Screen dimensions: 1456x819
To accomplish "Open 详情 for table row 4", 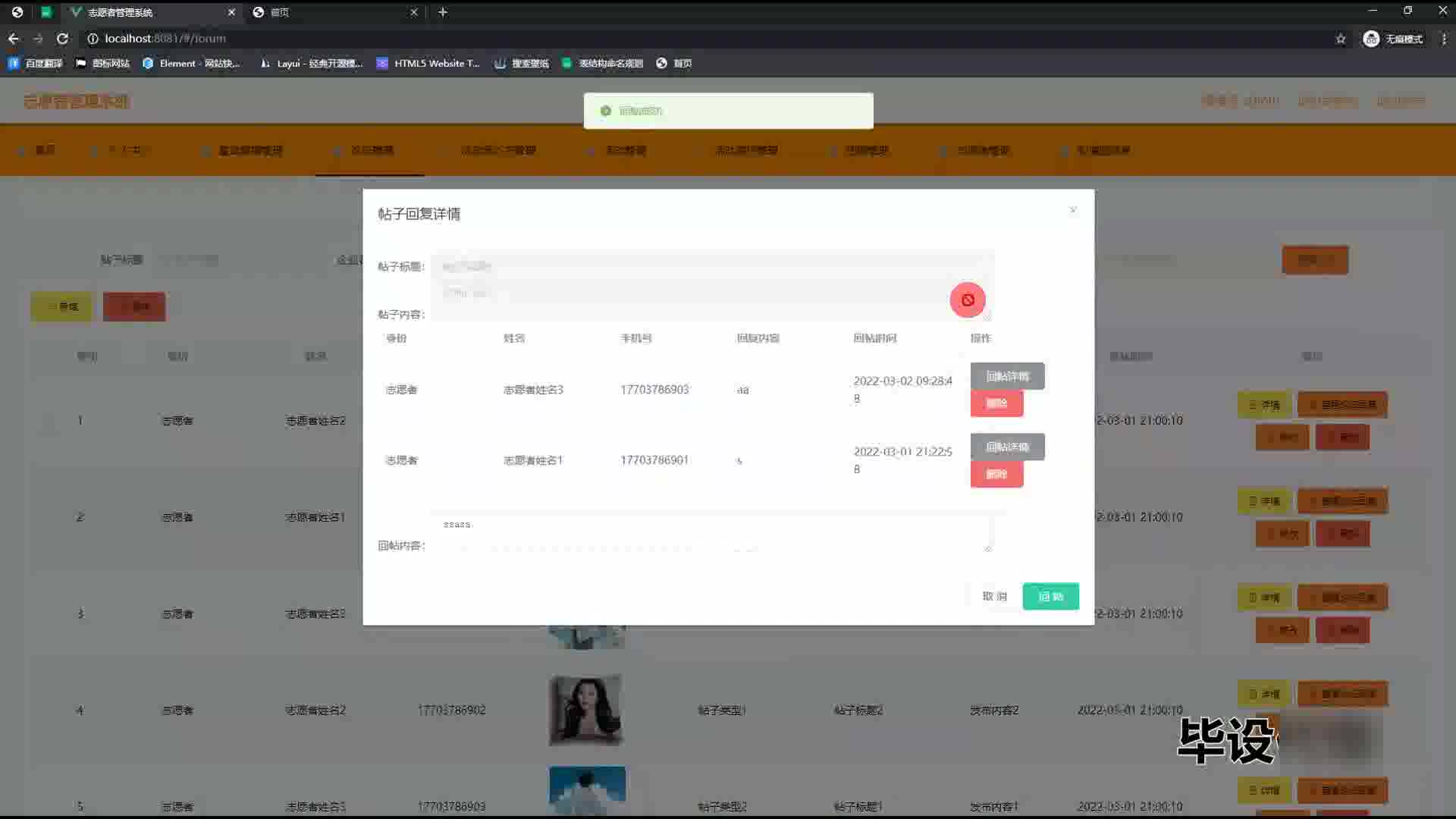I will pyautogui.click(x=1264, y=694).
